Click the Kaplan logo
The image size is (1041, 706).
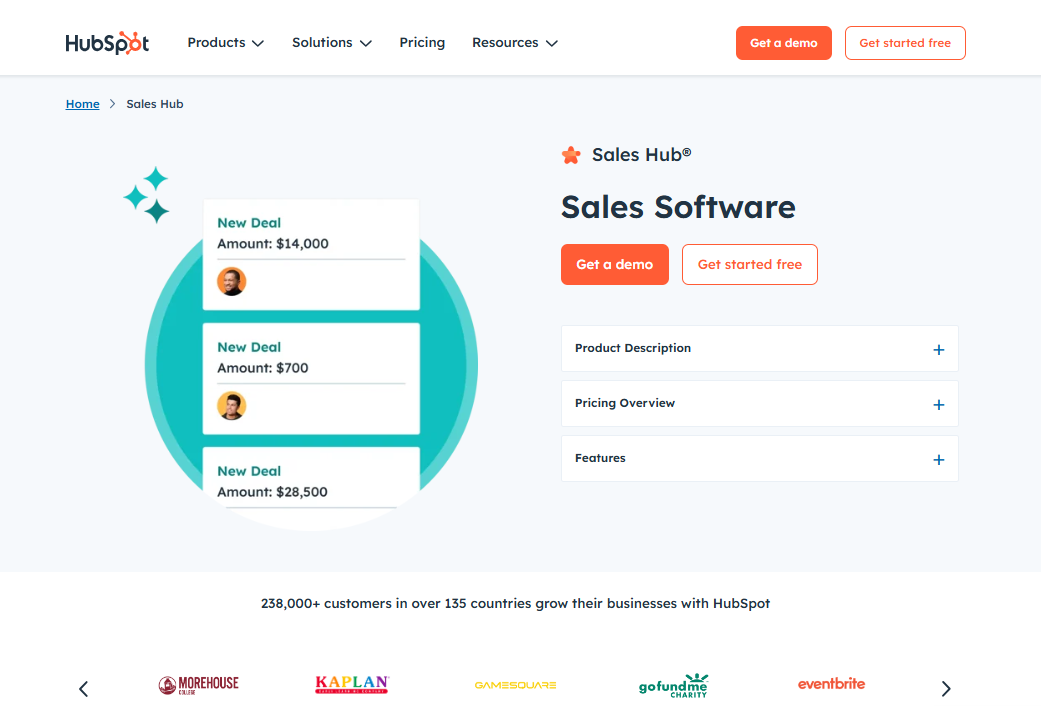pyautogui.click(x=352, y=685)
